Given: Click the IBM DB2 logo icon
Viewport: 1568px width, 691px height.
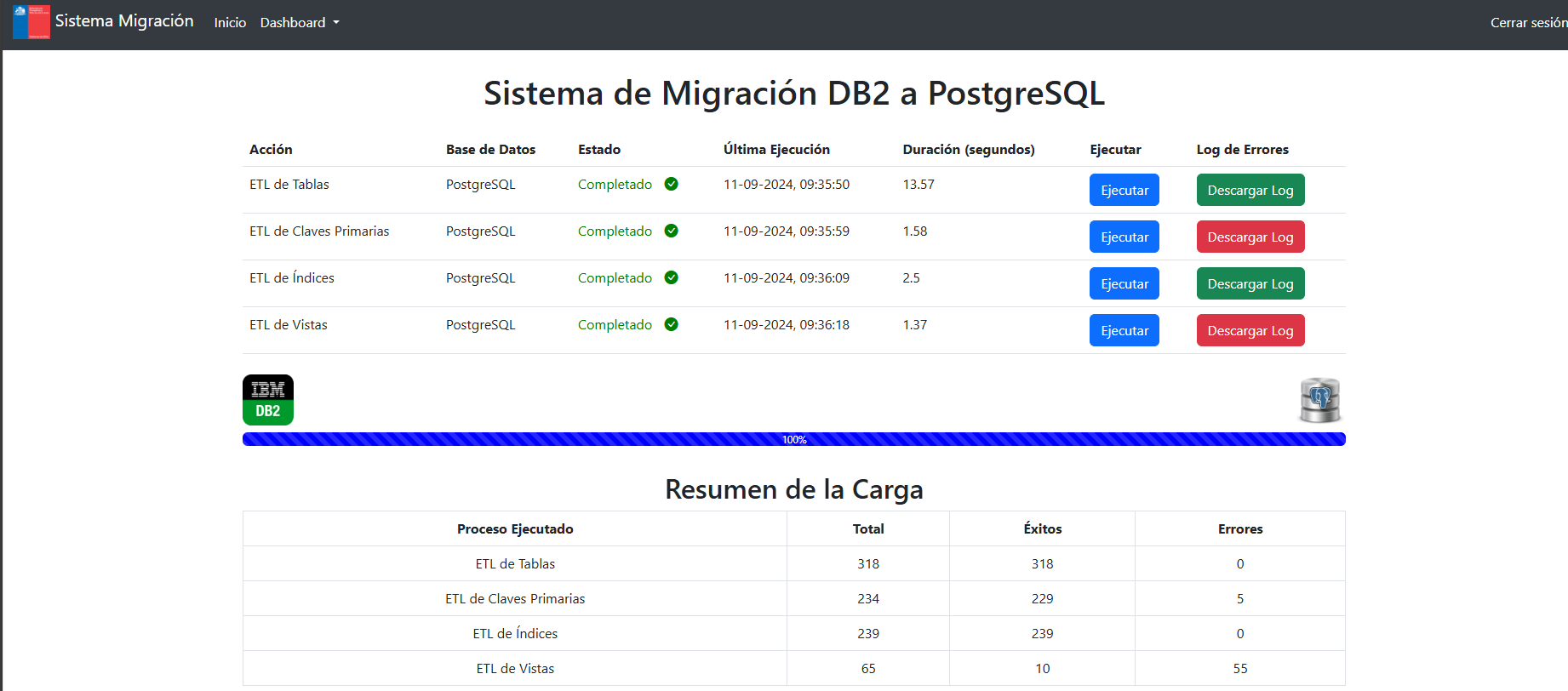Looking at the screenshot, I should [x=268, y=400].
